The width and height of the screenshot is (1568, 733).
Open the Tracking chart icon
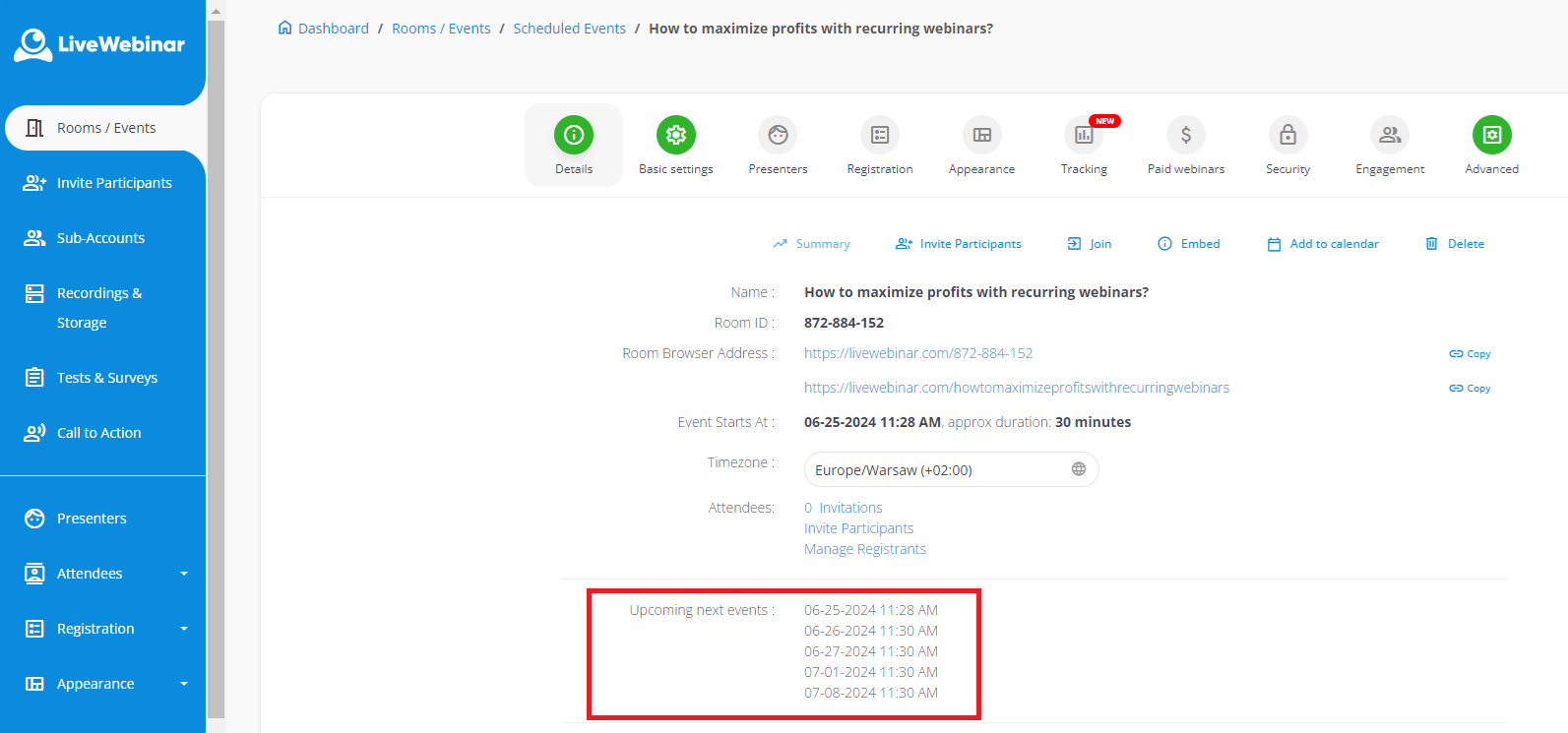(1084, 136)
